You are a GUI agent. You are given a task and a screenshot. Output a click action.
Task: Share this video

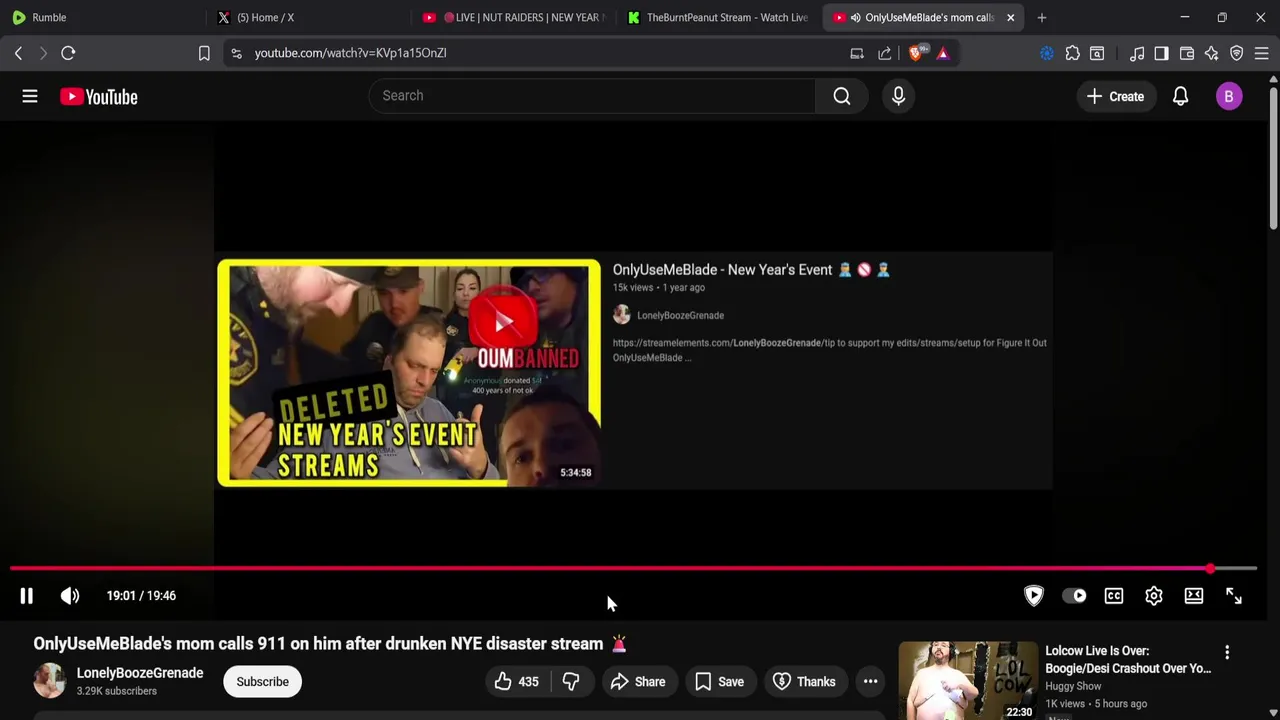[638, 682]
